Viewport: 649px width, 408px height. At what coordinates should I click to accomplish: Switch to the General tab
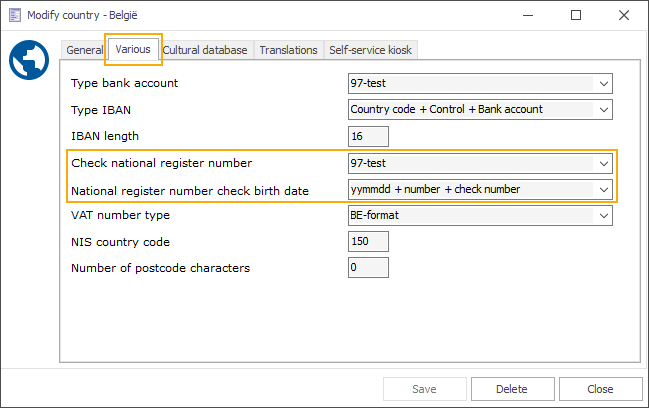(x=85, y=50)
